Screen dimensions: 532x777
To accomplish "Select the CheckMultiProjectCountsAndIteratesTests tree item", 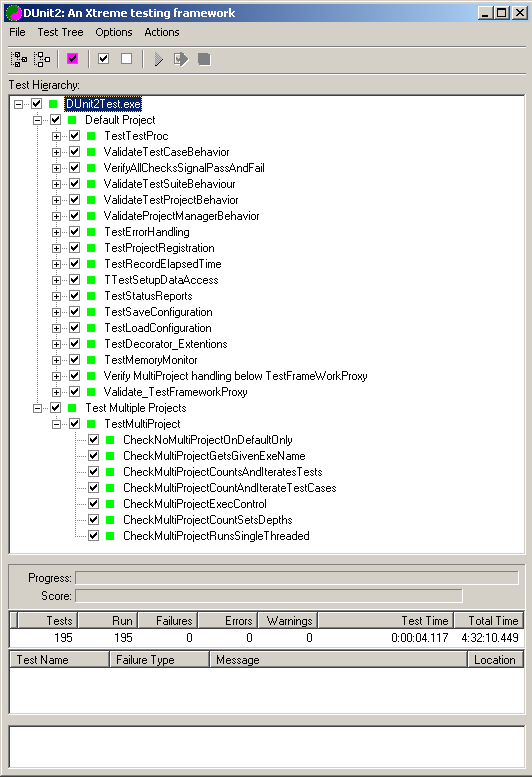I will pyautogui.click(x=222, y=472).
